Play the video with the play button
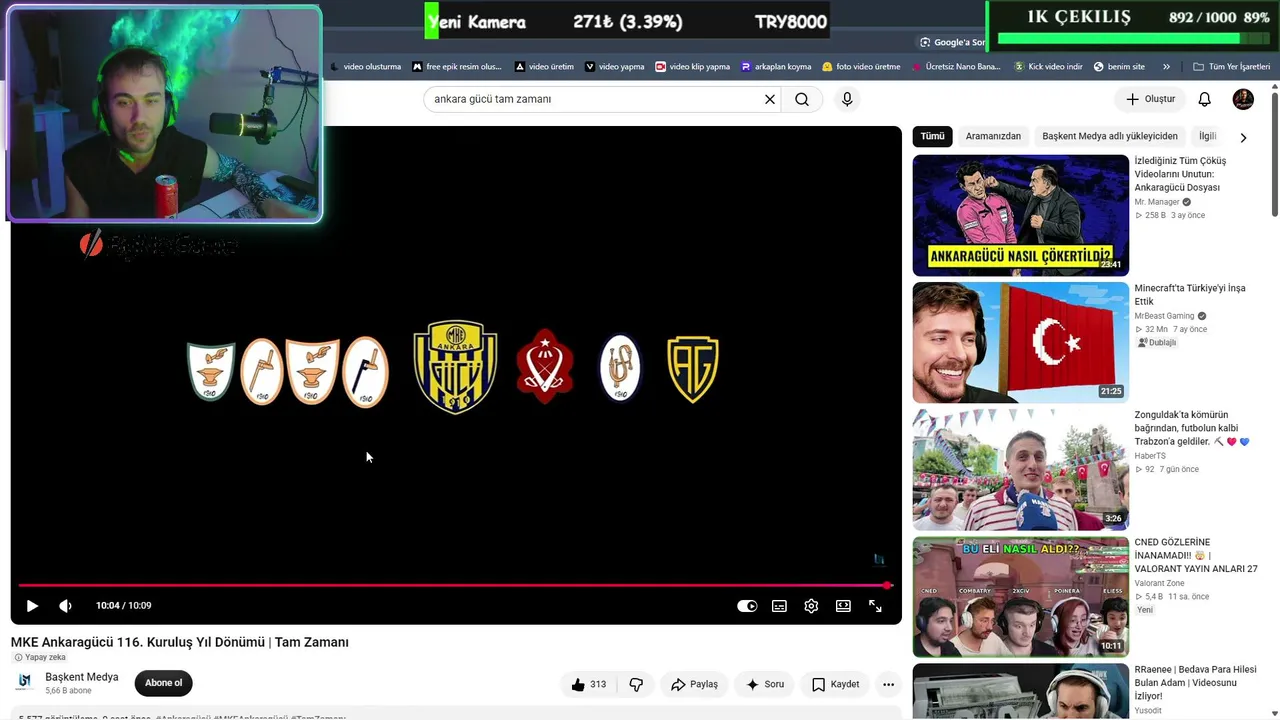 pos(32,606)
